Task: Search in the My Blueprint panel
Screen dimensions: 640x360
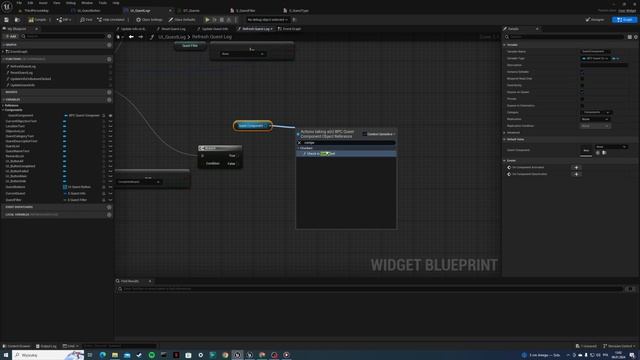Action: coord(63,36)
